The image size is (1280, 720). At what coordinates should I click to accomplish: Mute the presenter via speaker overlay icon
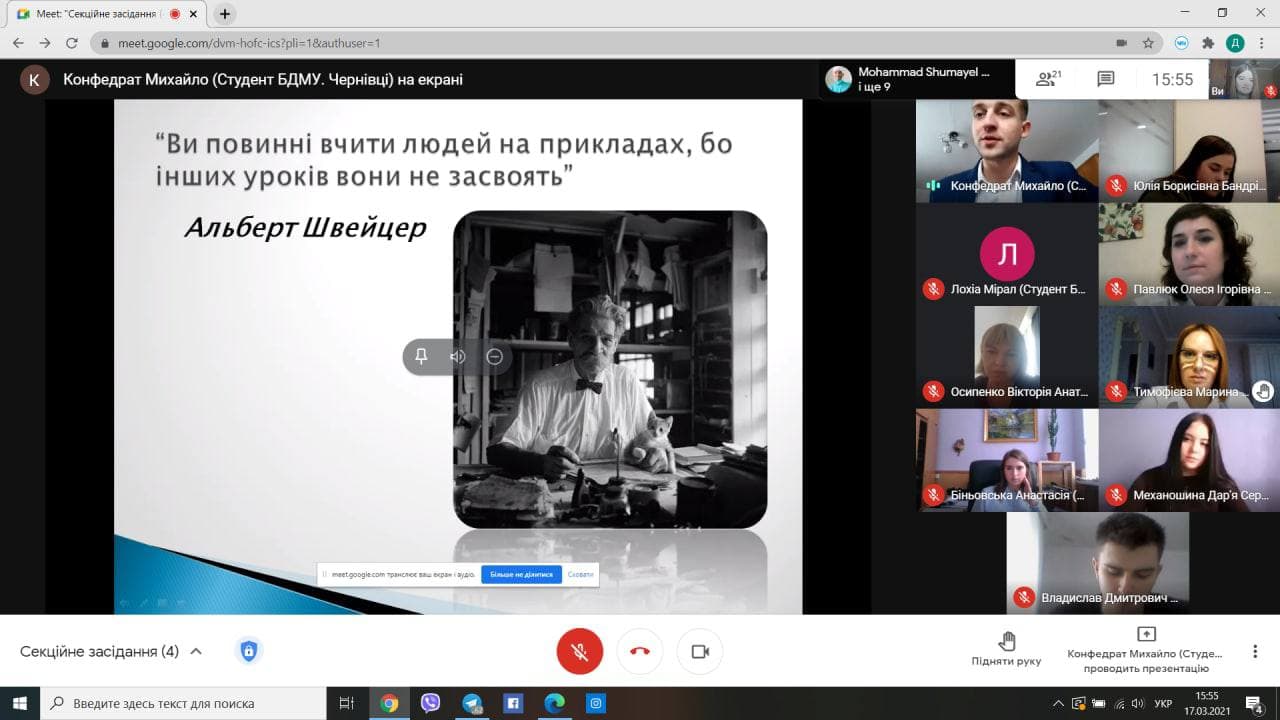click(458, 356)
